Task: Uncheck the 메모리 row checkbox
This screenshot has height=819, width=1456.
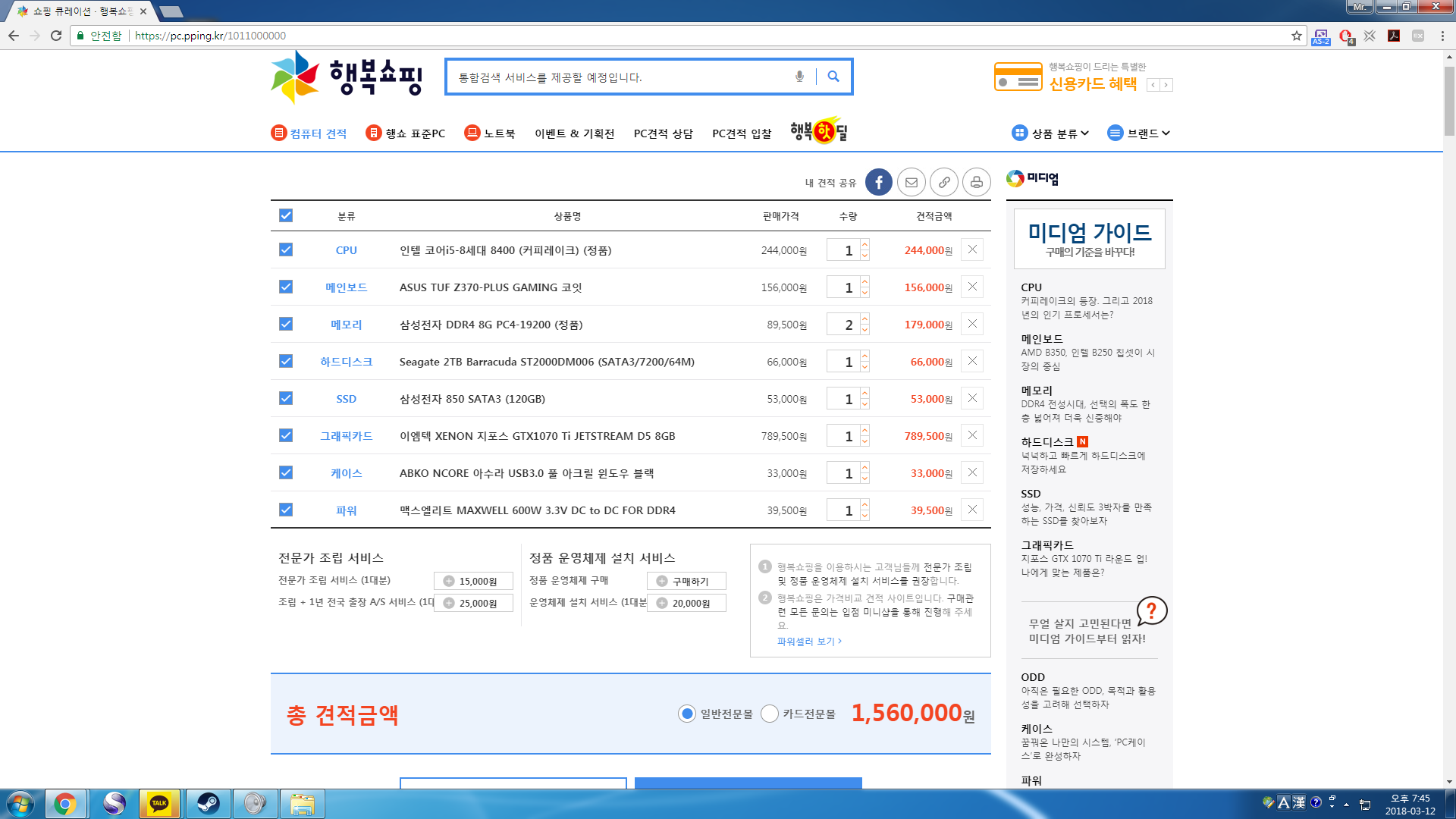Action: click(286, 324)
